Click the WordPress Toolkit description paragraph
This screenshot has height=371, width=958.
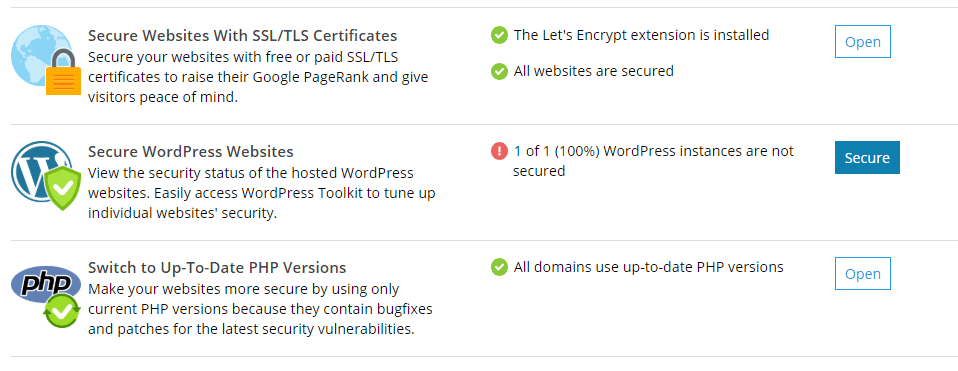tap(261, 193)
